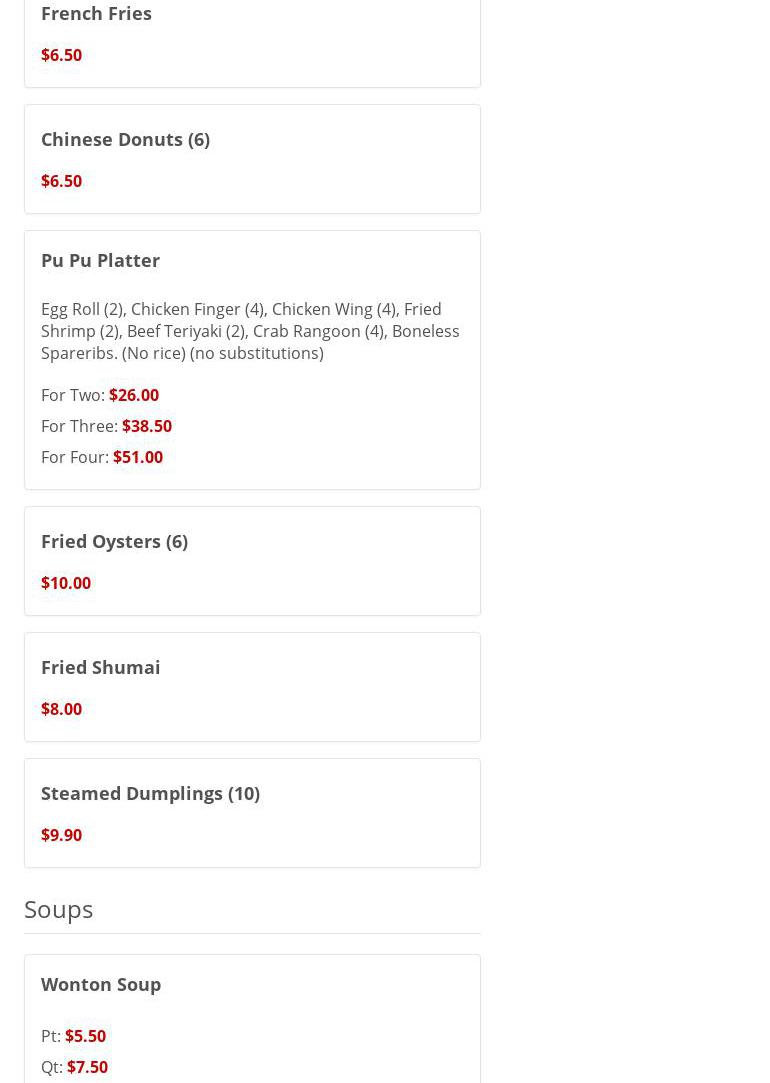Click the Chinese Donuts $6.50 price
This screenshot has width=770, height=1083.
[61, 181]
